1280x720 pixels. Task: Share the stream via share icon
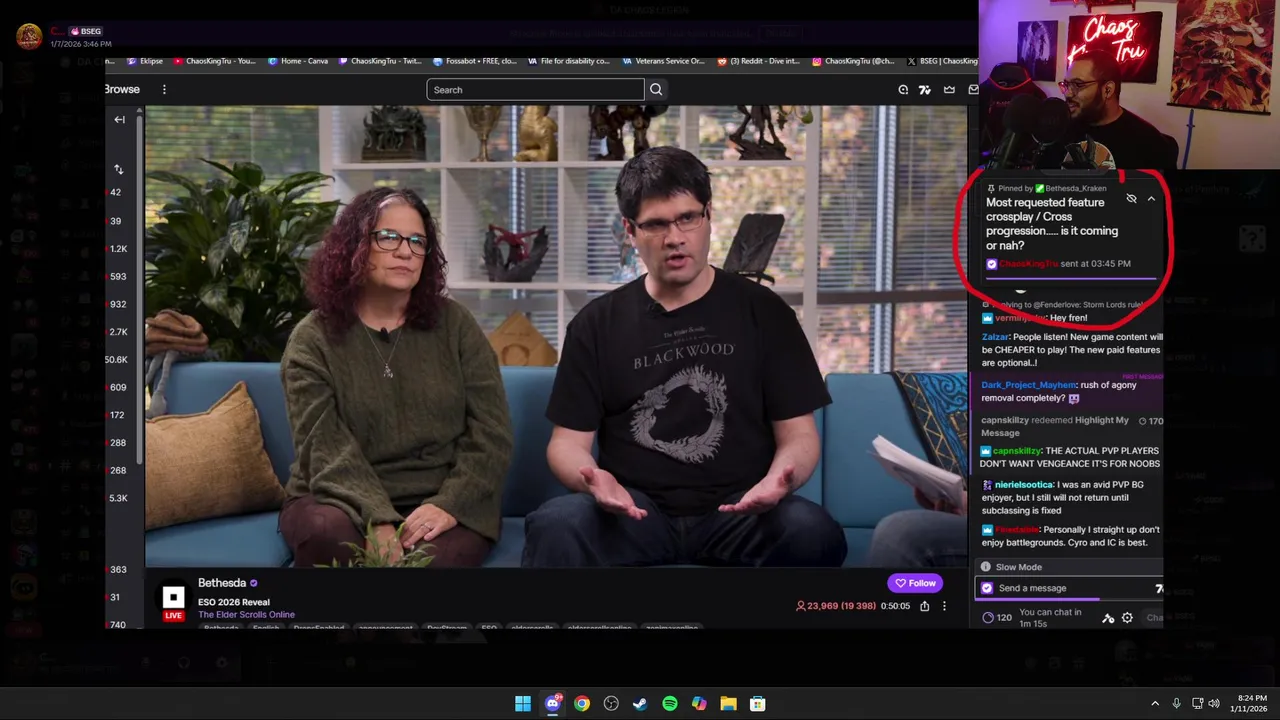924,606
